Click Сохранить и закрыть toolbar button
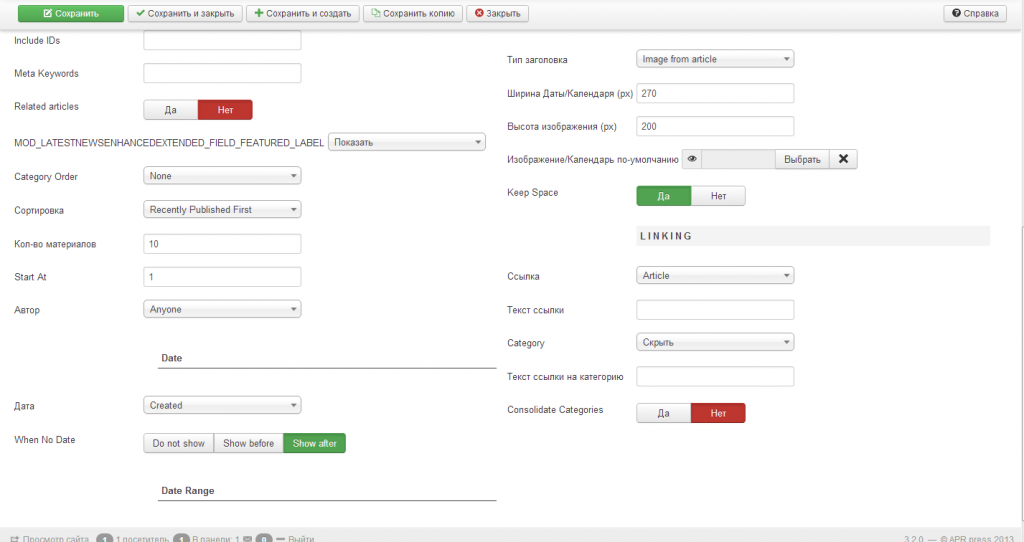This screenshot has width=1024, height=542. (186, 14)
